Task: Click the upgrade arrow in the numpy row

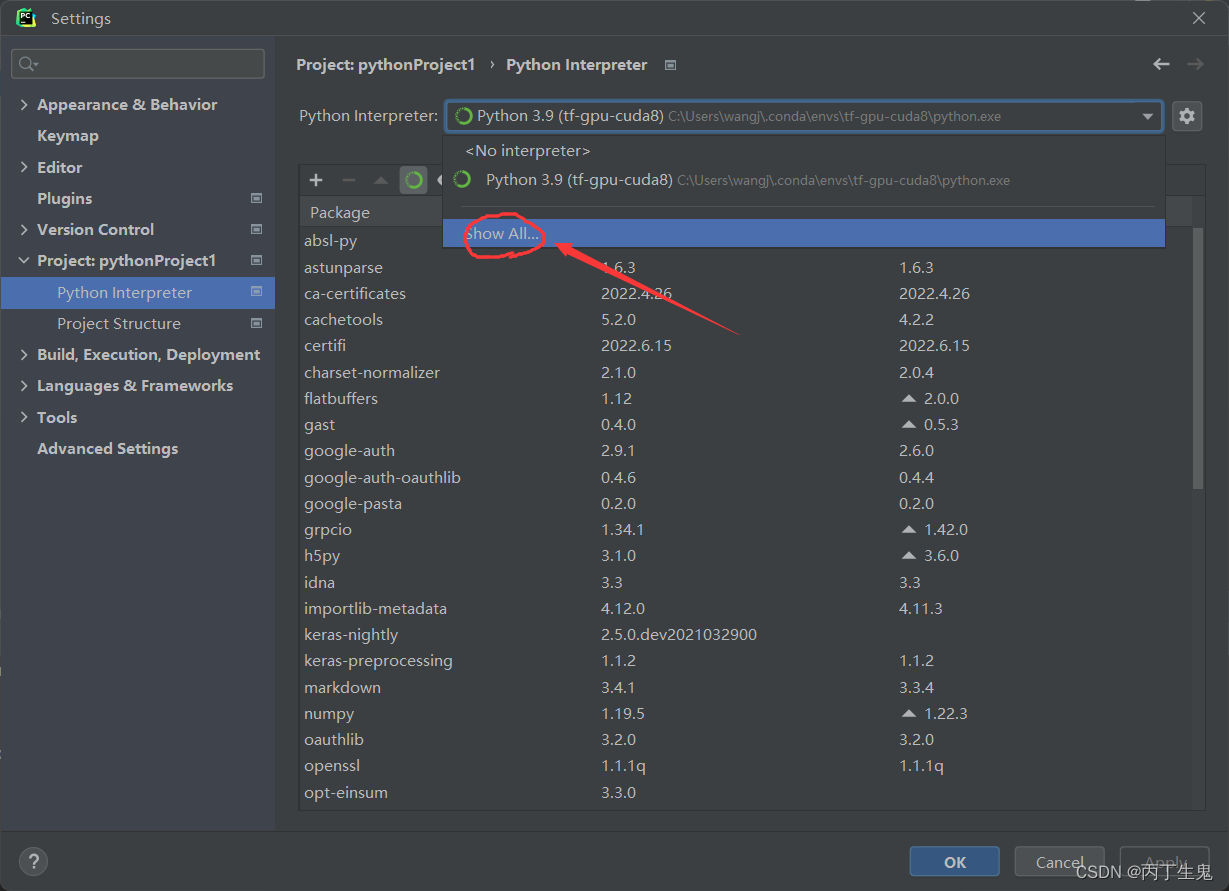Action: 908,713
